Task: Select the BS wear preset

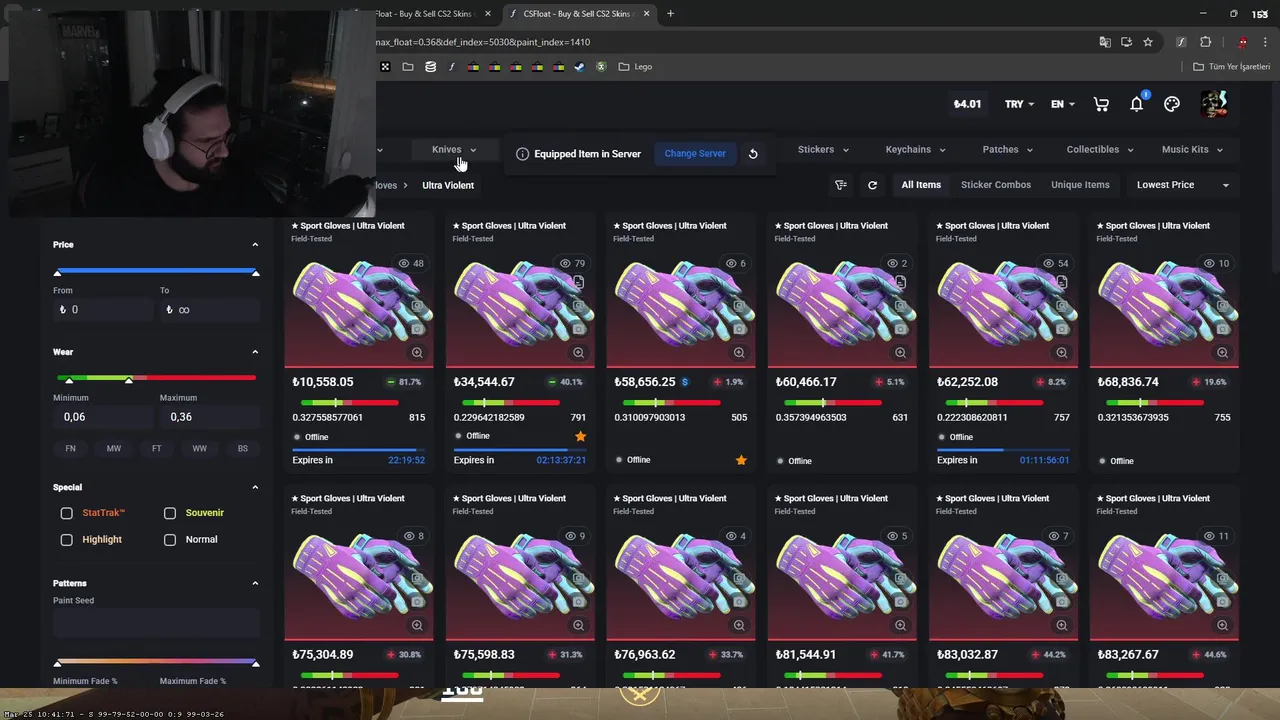Action: point(242,449)
